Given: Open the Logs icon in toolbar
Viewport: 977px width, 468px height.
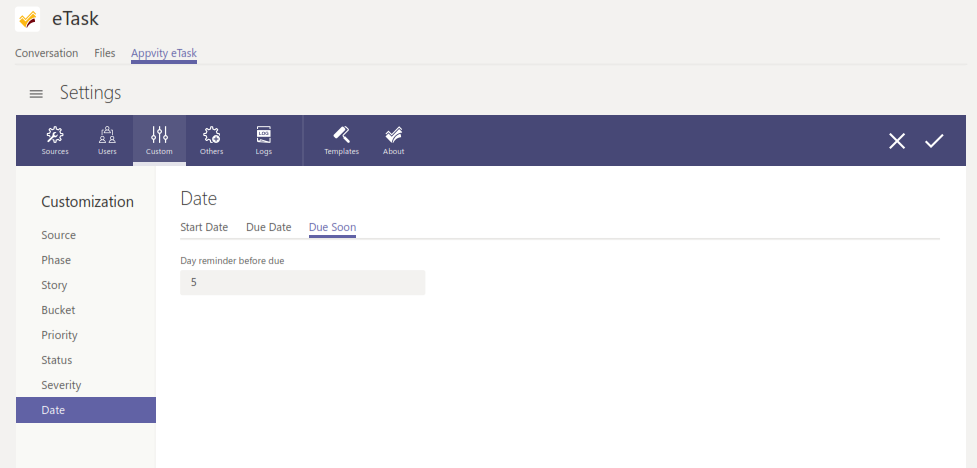Looking at the screenshot, I should point(263,140).
